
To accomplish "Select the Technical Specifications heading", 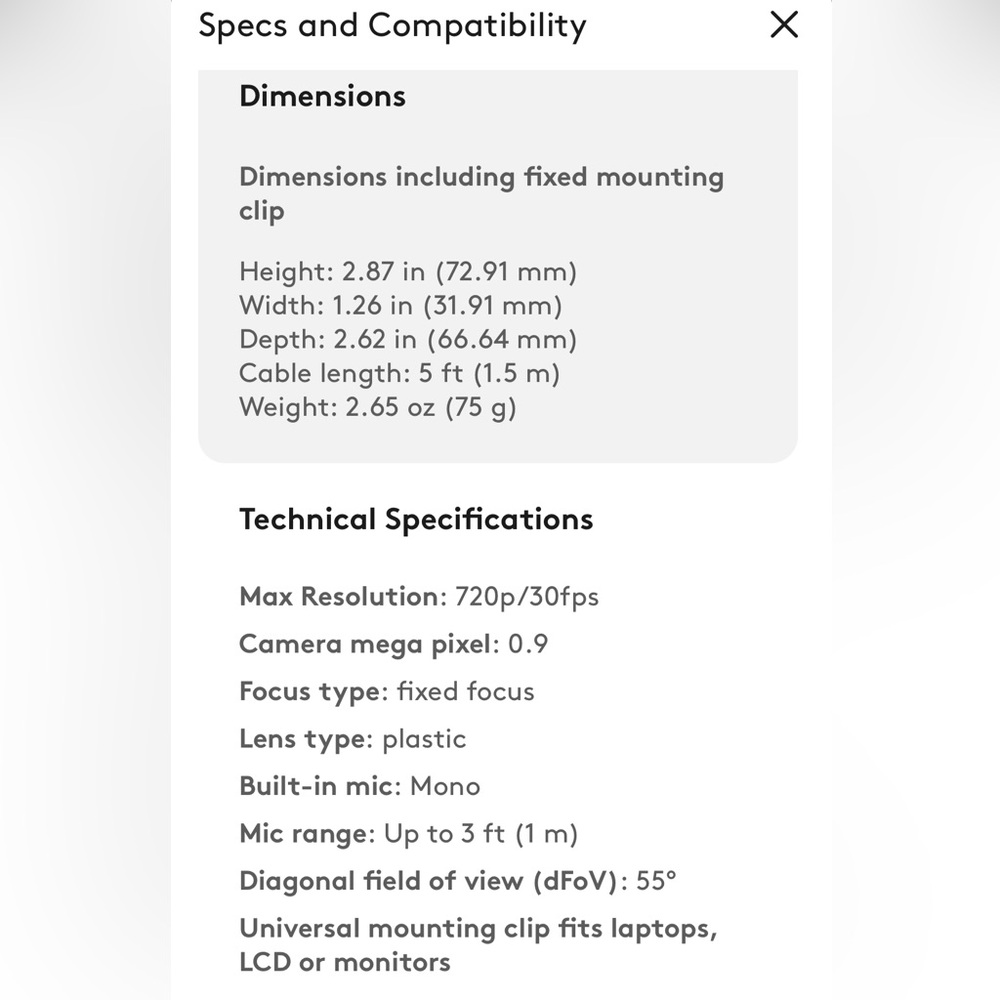I will click(416, 519).
